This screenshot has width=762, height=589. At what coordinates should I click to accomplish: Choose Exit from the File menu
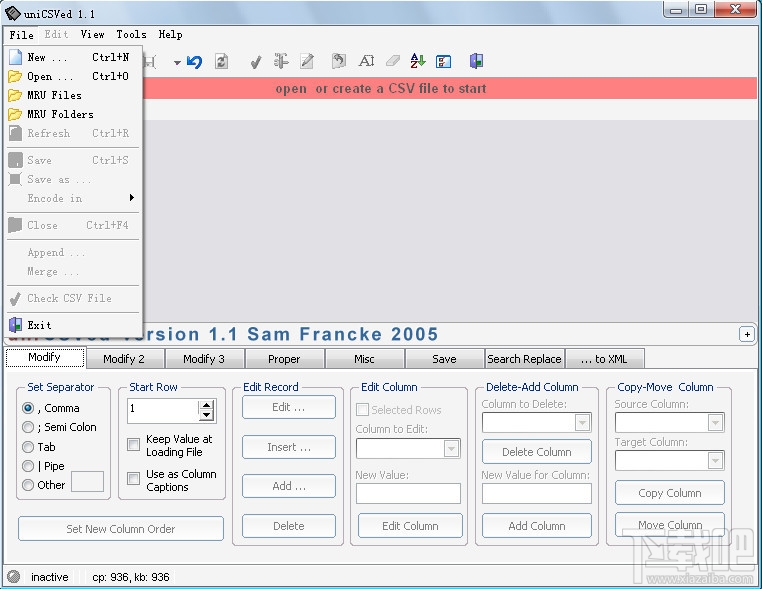pos(73,325)
